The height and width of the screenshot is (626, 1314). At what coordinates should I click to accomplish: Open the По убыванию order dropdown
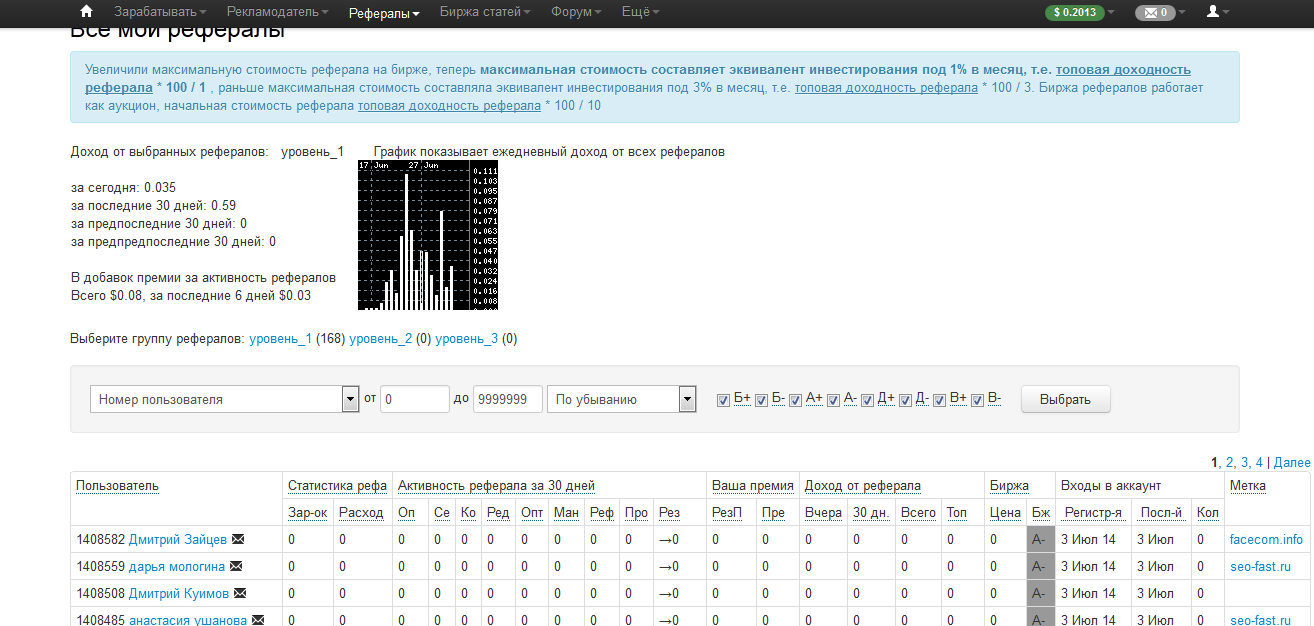tap(621, 399)
